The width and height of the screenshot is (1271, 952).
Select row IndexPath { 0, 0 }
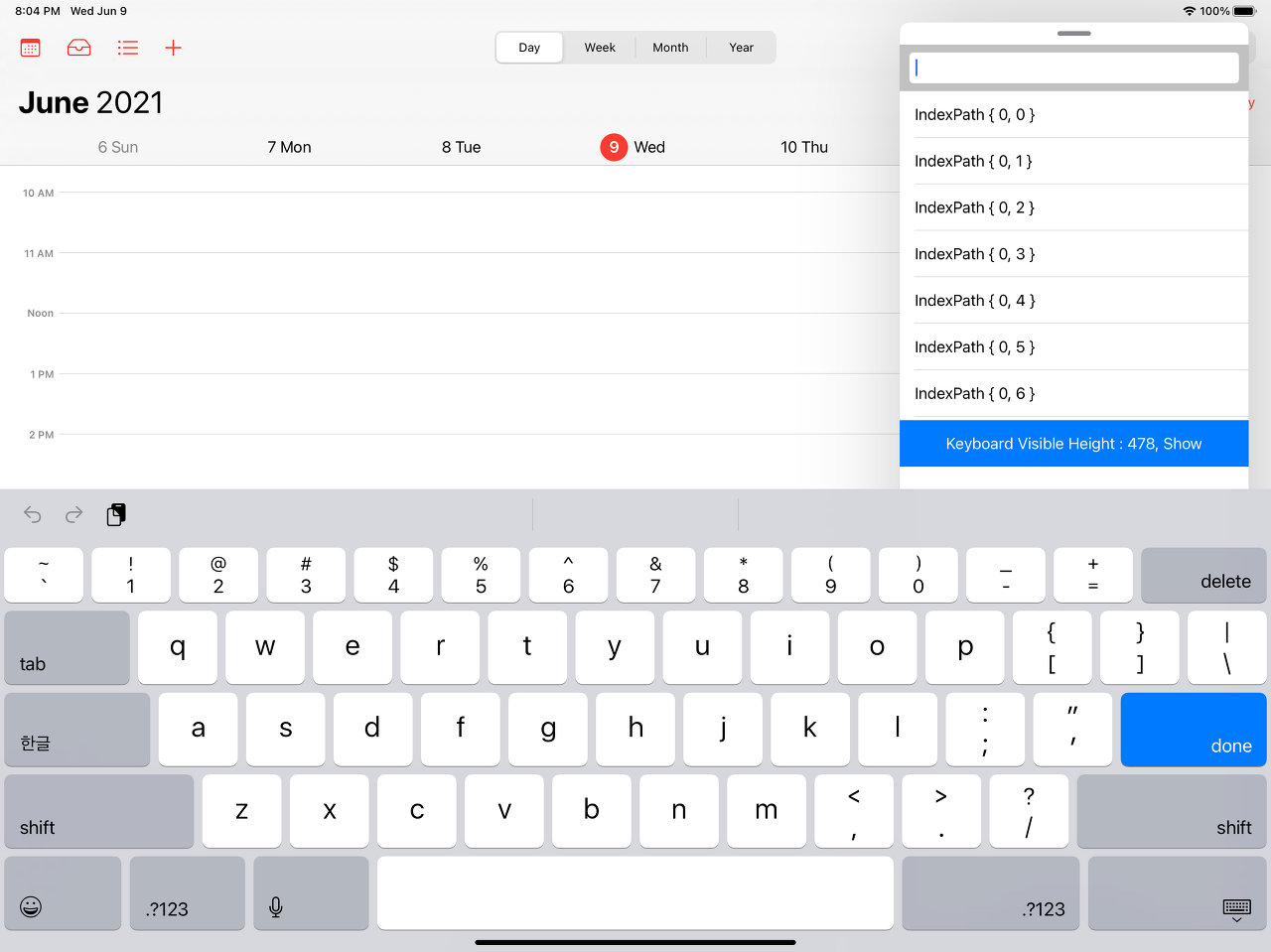(x=1073, y=114)
